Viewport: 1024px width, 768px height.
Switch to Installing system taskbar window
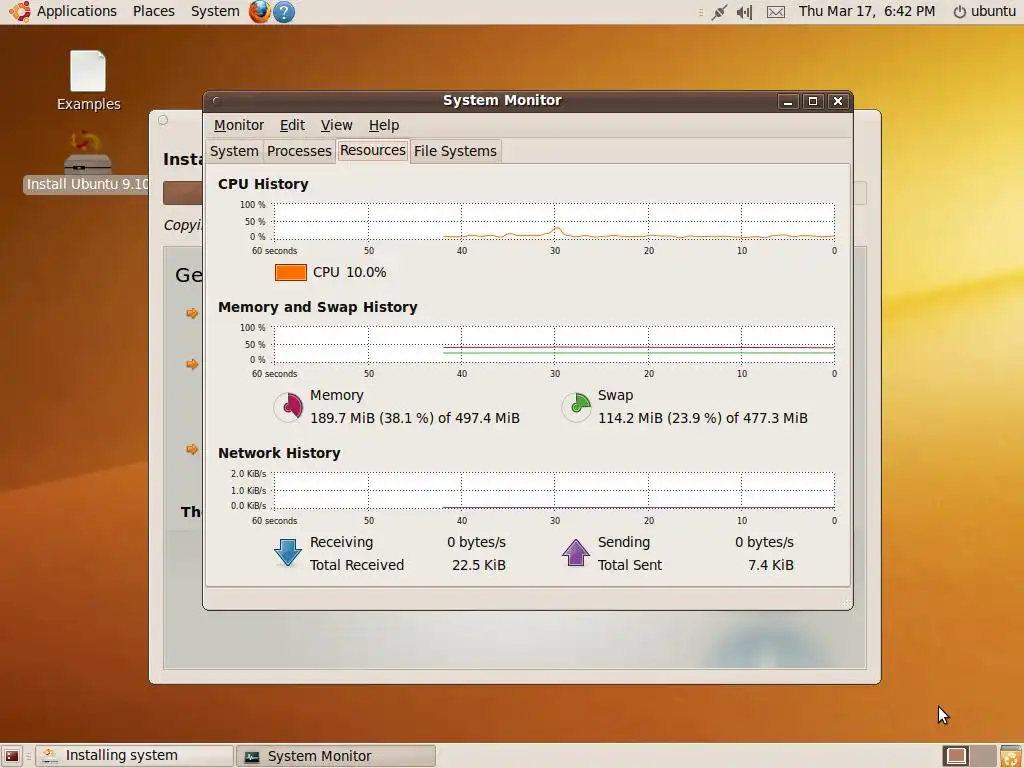pyautogui.click(x=134, y=756)
